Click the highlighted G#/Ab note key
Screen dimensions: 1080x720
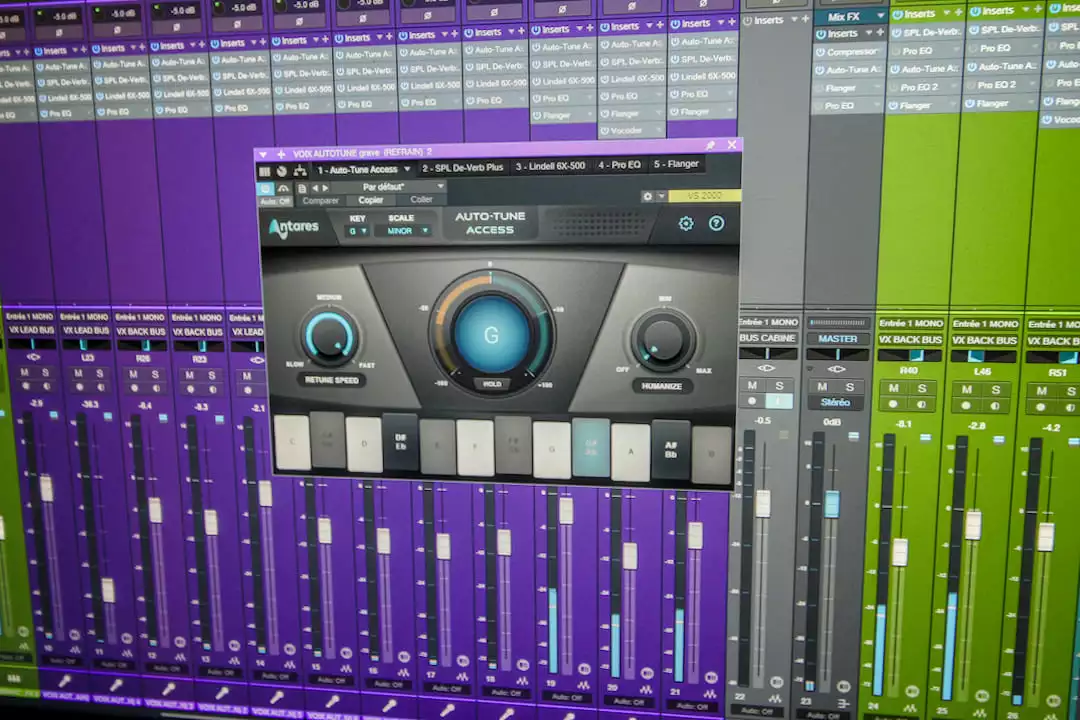(591, 446)
